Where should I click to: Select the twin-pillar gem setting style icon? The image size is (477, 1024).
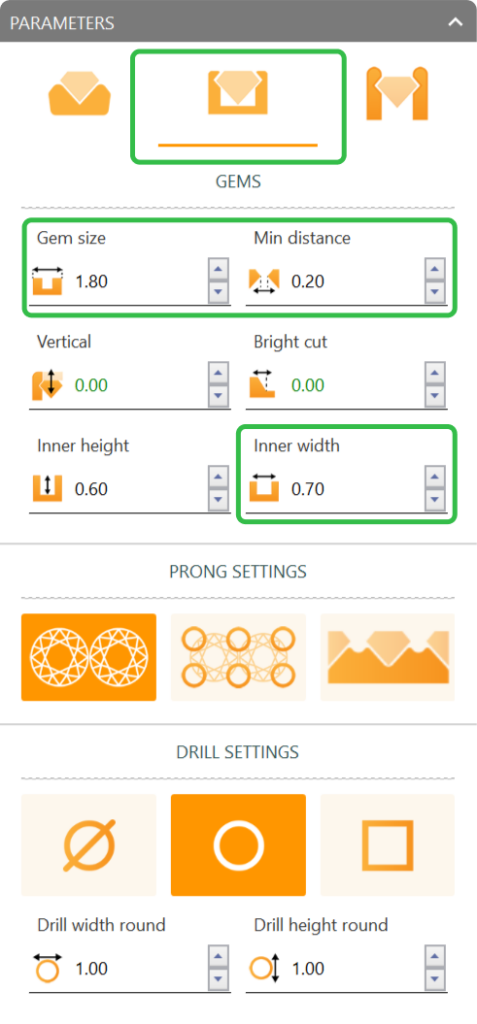[x=397, y=93]
